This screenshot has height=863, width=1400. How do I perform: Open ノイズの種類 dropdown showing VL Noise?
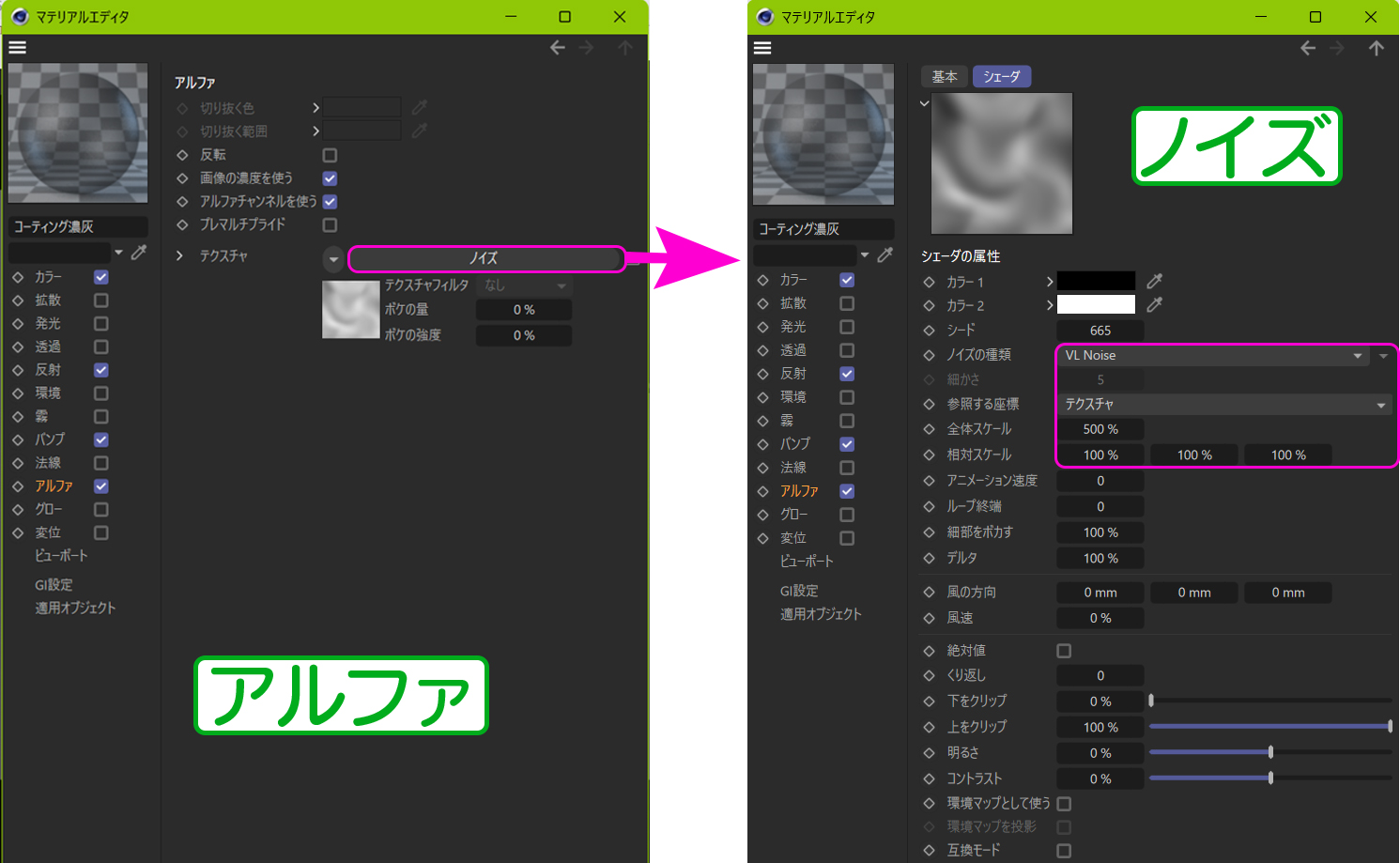coord(1211,356)
